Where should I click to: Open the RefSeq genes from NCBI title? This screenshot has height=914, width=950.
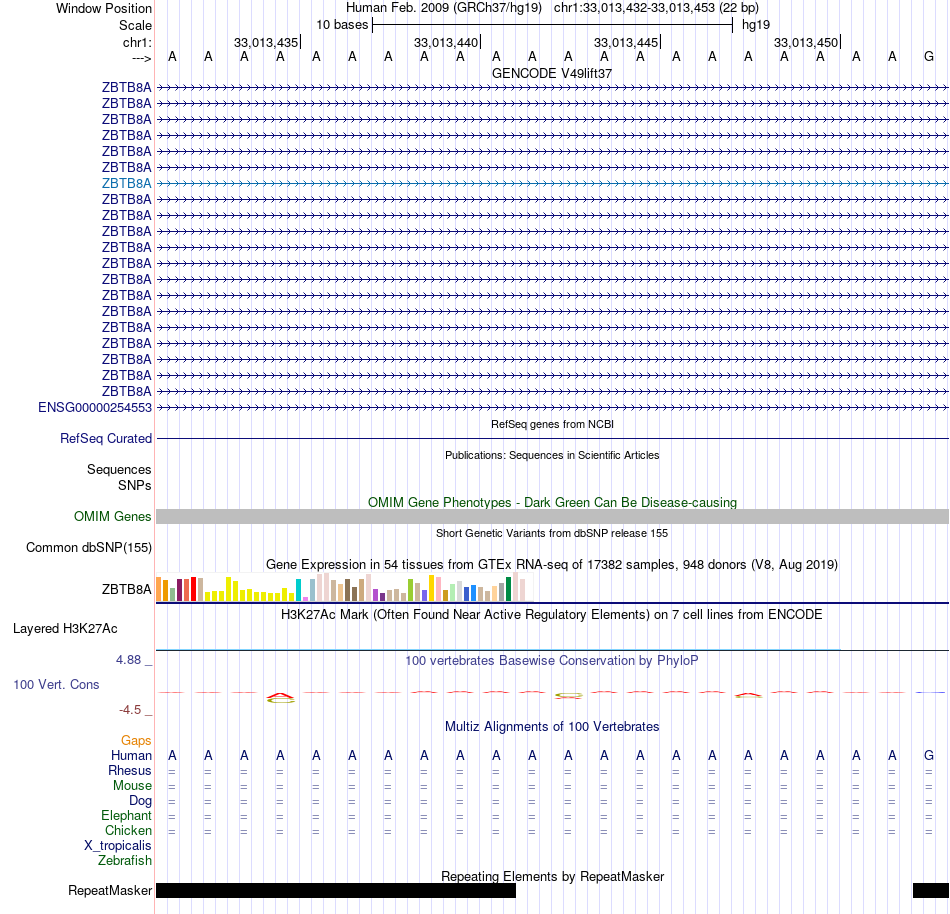coord(552,425)
